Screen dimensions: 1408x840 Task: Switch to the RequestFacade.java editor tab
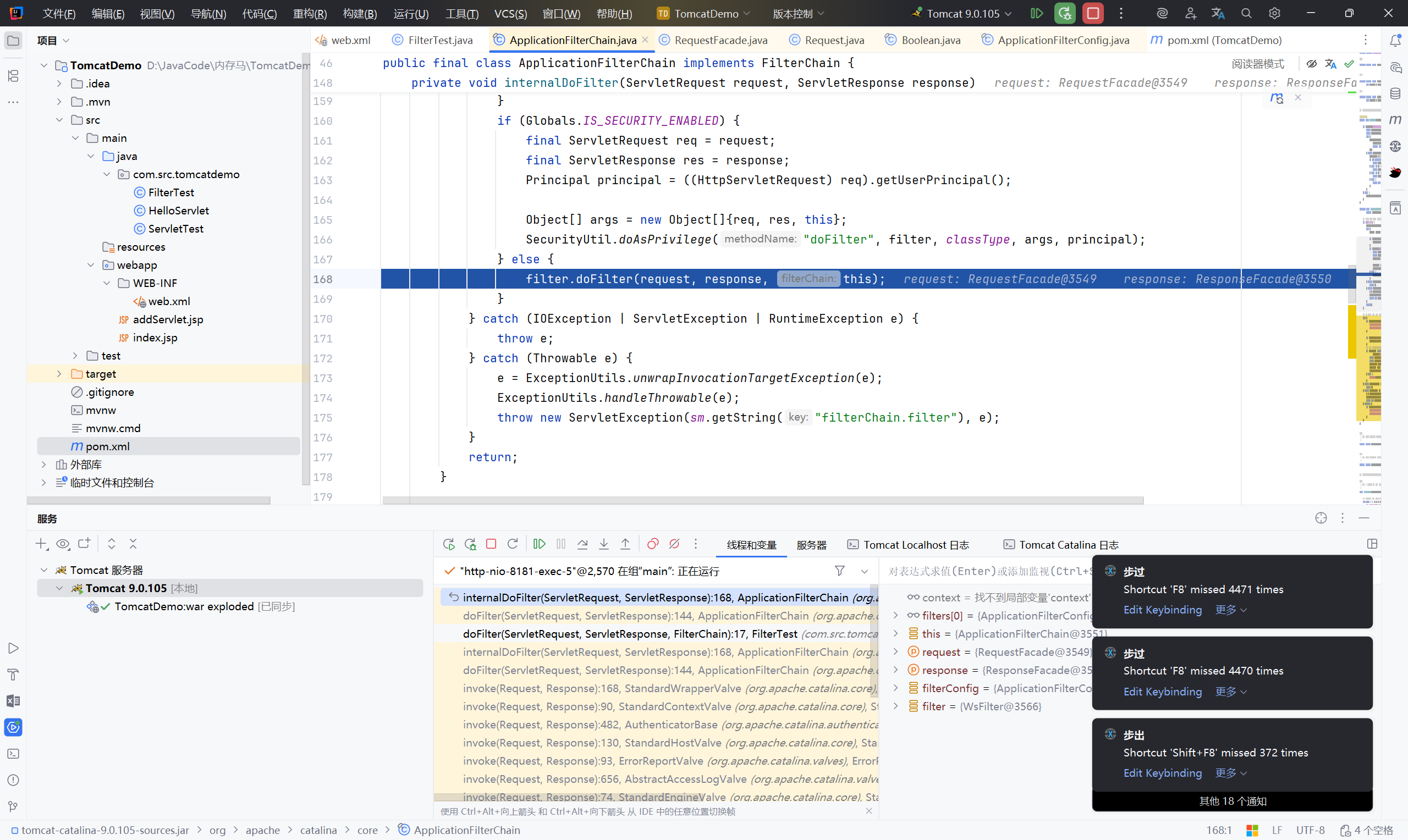720,40
